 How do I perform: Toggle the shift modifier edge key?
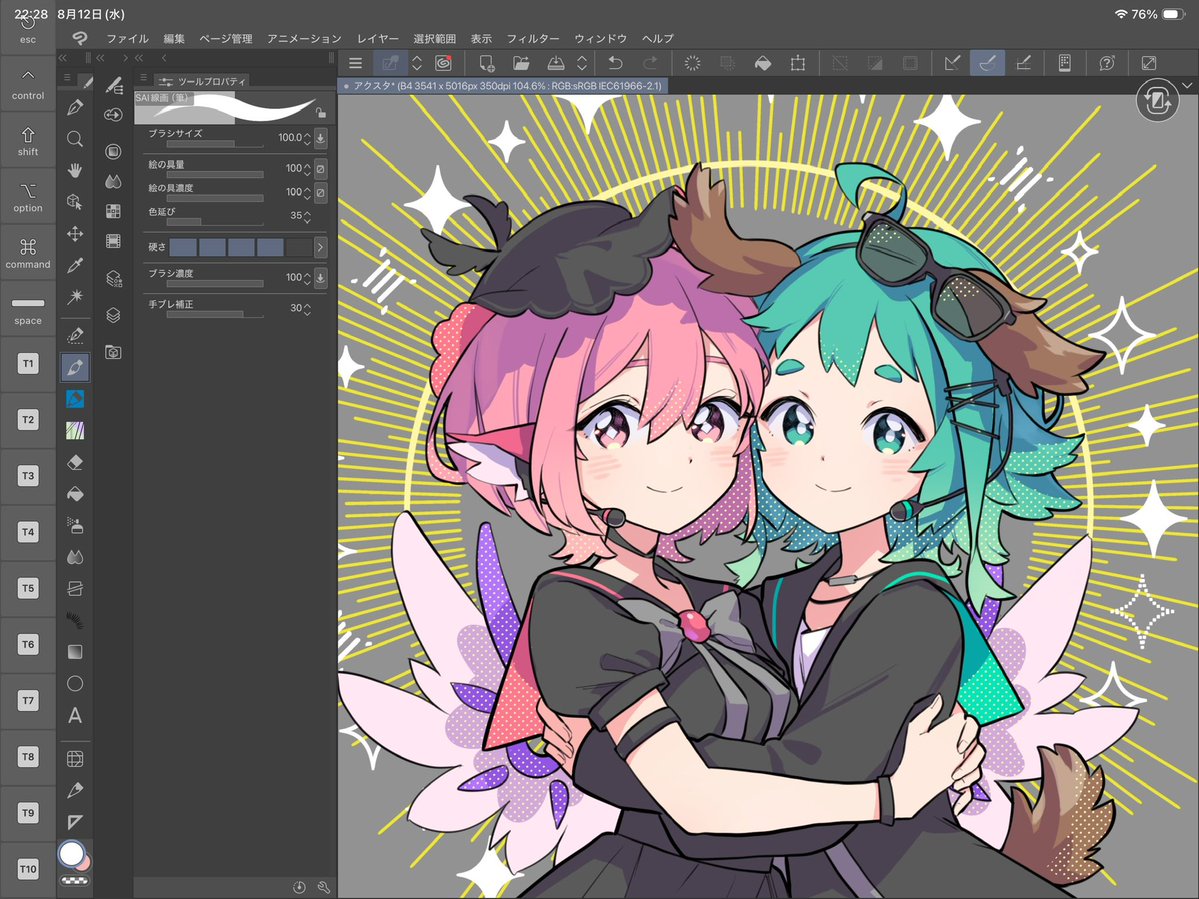coord(28,141)
